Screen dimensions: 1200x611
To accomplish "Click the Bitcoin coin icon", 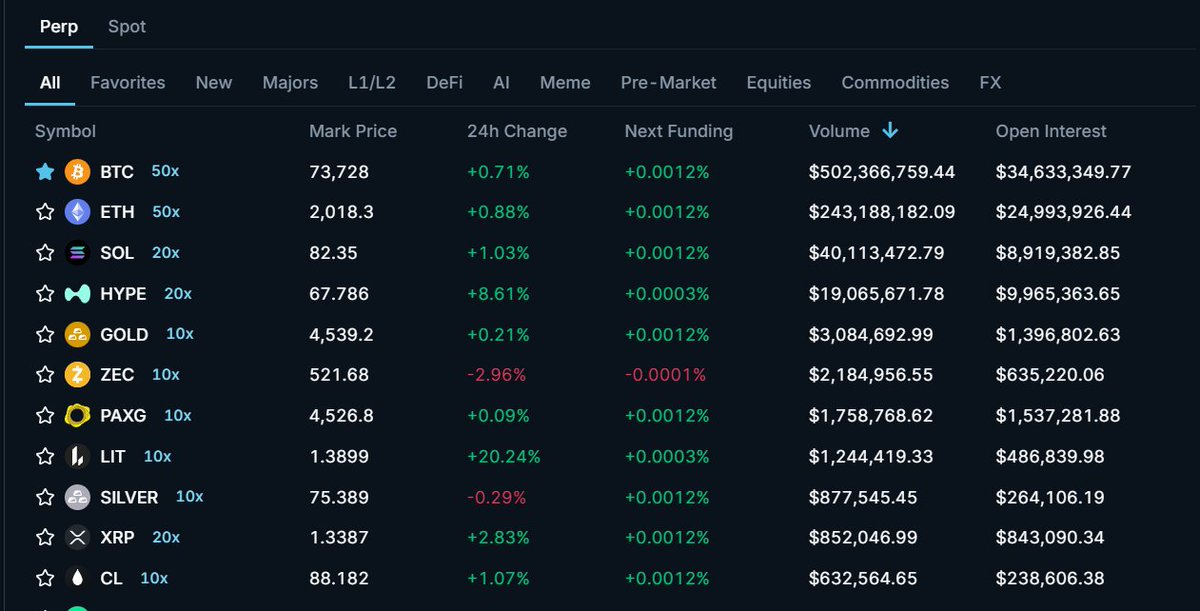I will (x=77, y=172).
